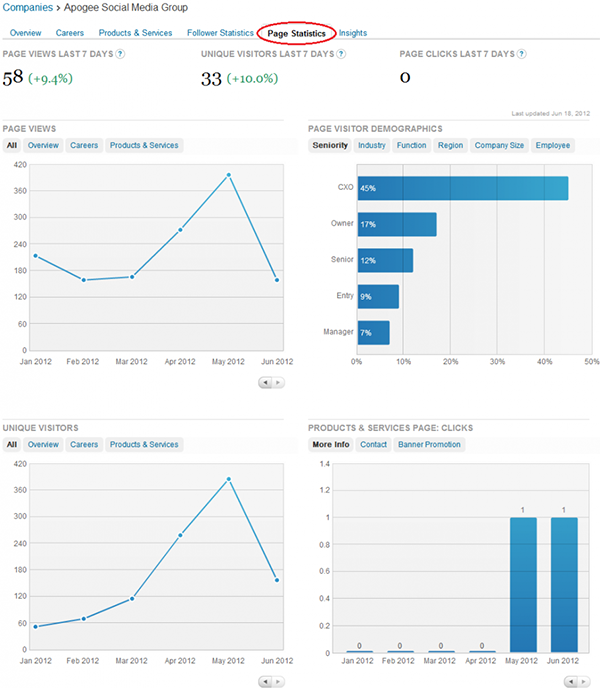Viewport: 600px width, 688px height.
Task: Show demographics by Seniority
Action: click(330, 145)
